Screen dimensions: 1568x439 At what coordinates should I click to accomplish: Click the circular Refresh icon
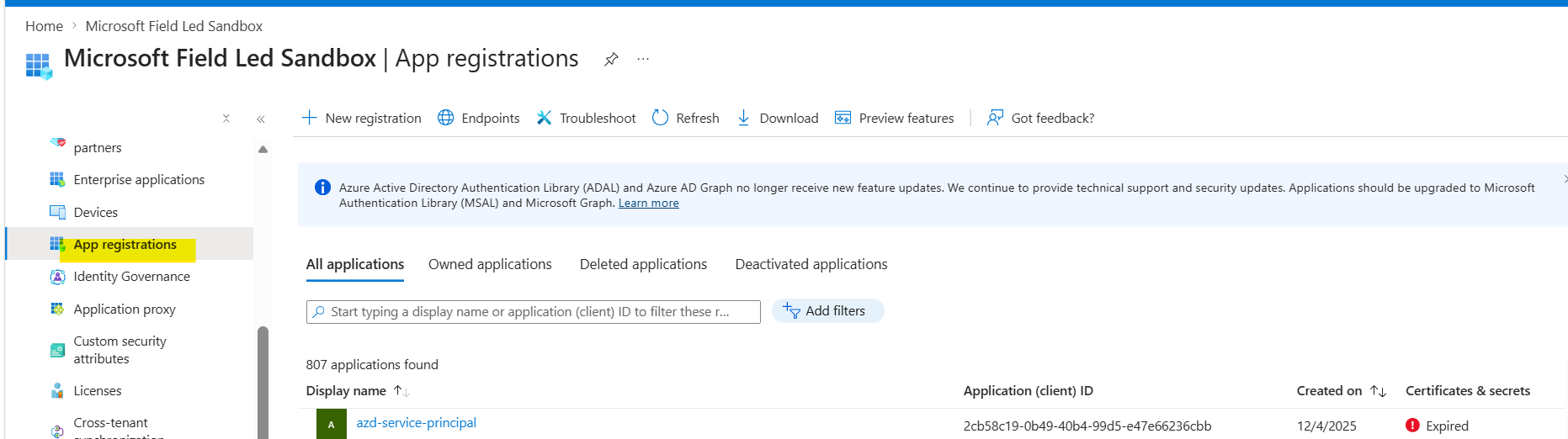[661, 118]
